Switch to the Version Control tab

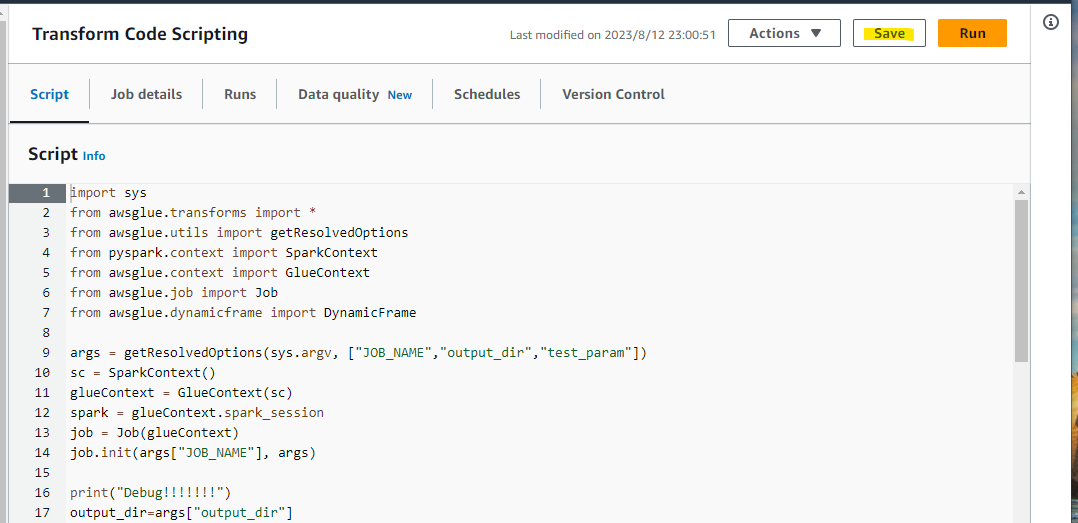613,94
